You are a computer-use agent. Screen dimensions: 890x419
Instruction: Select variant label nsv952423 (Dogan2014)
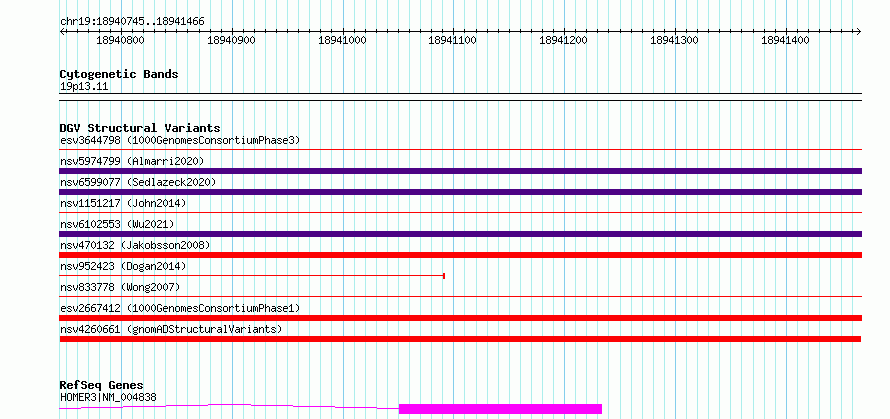[x=123, y=266]
